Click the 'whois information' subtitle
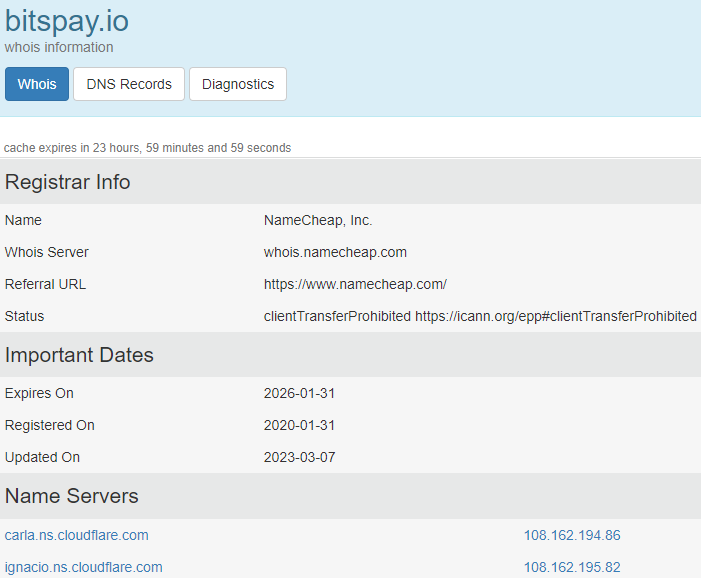This screenshot has height=578, width=701. (x=59, y=47)
